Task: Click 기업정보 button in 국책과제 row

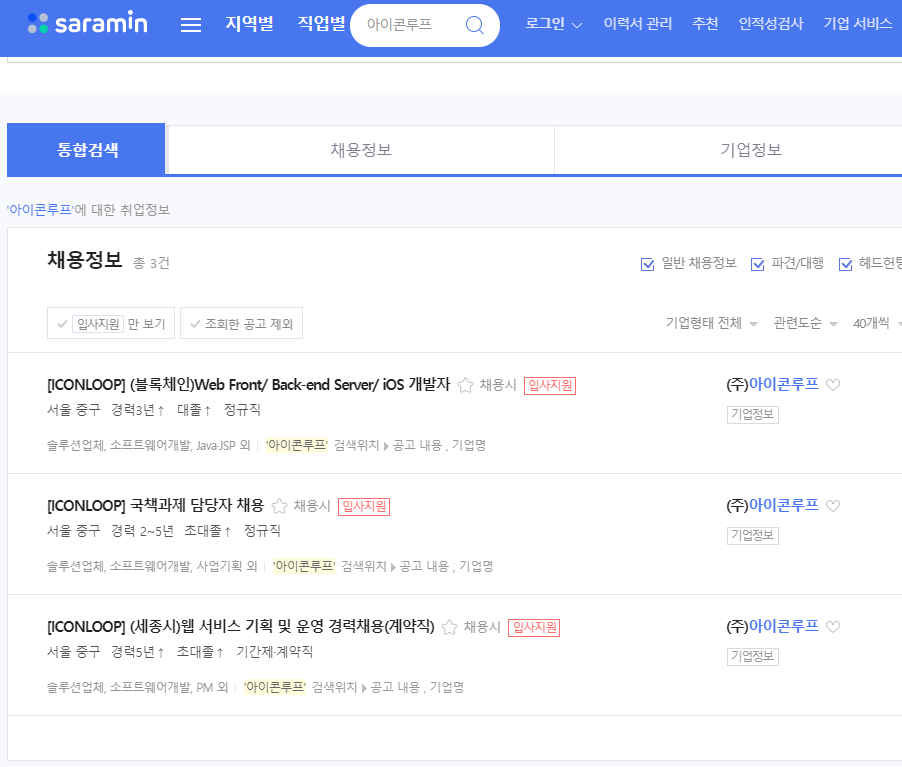Action: 752,535
